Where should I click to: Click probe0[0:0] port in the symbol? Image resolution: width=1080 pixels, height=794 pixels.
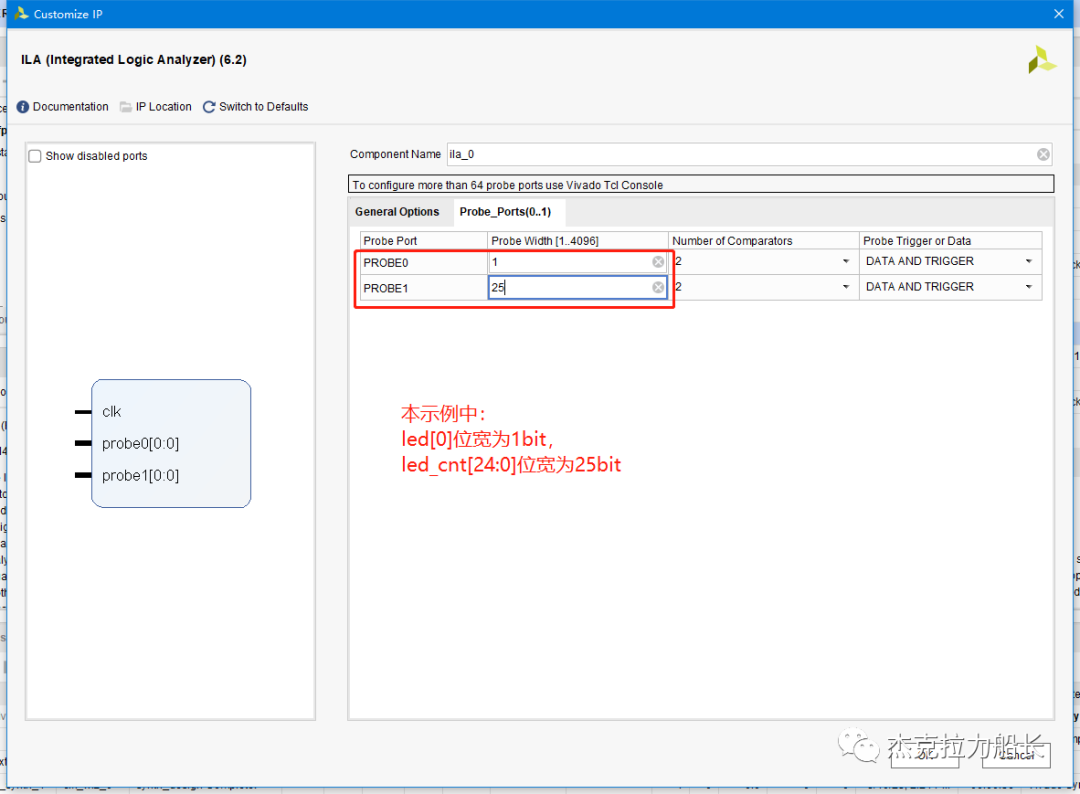coord(141,443)
